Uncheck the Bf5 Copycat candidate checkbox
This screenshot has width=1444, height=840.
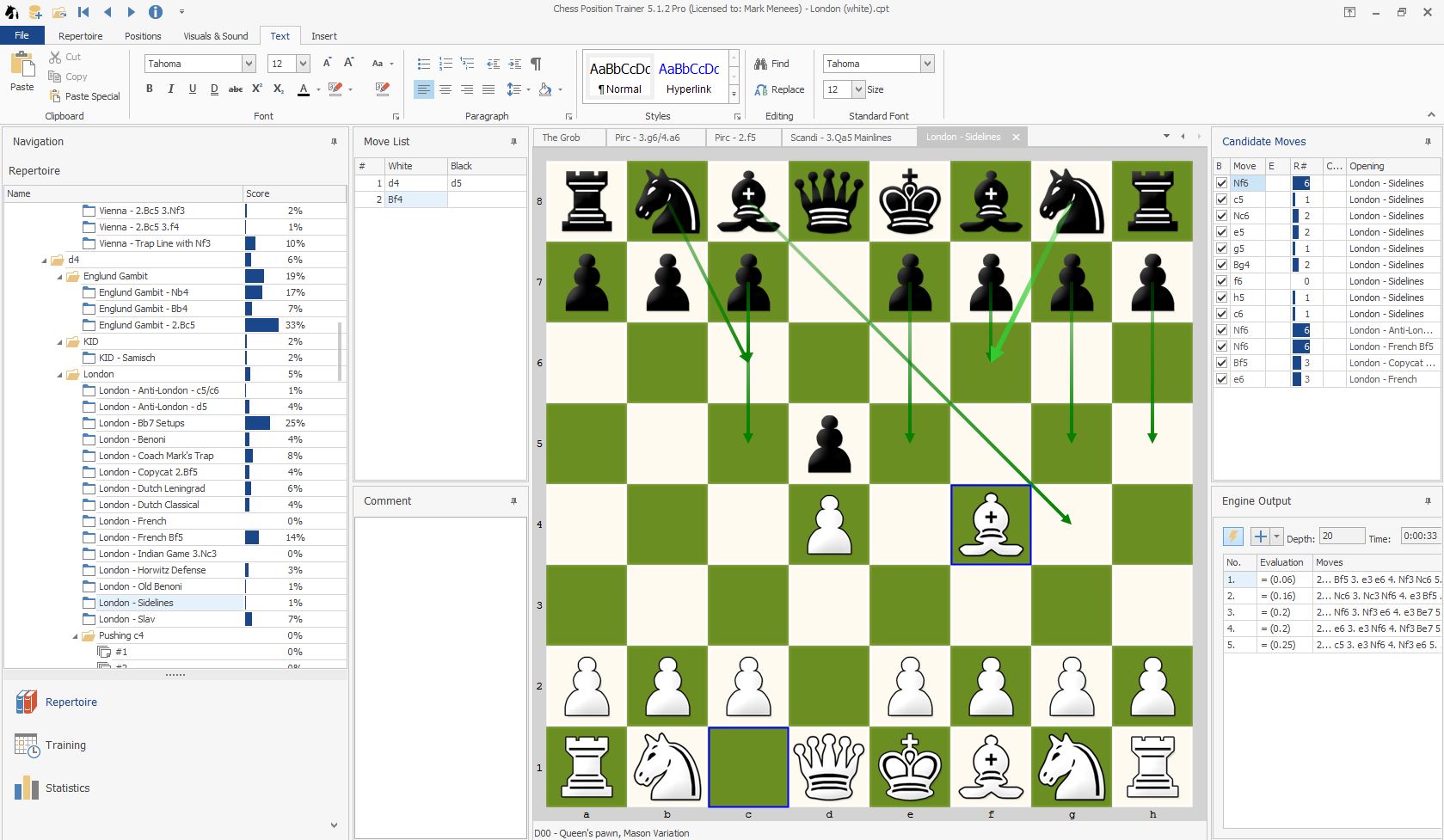pyautogui.click(x=1221, y=363)
